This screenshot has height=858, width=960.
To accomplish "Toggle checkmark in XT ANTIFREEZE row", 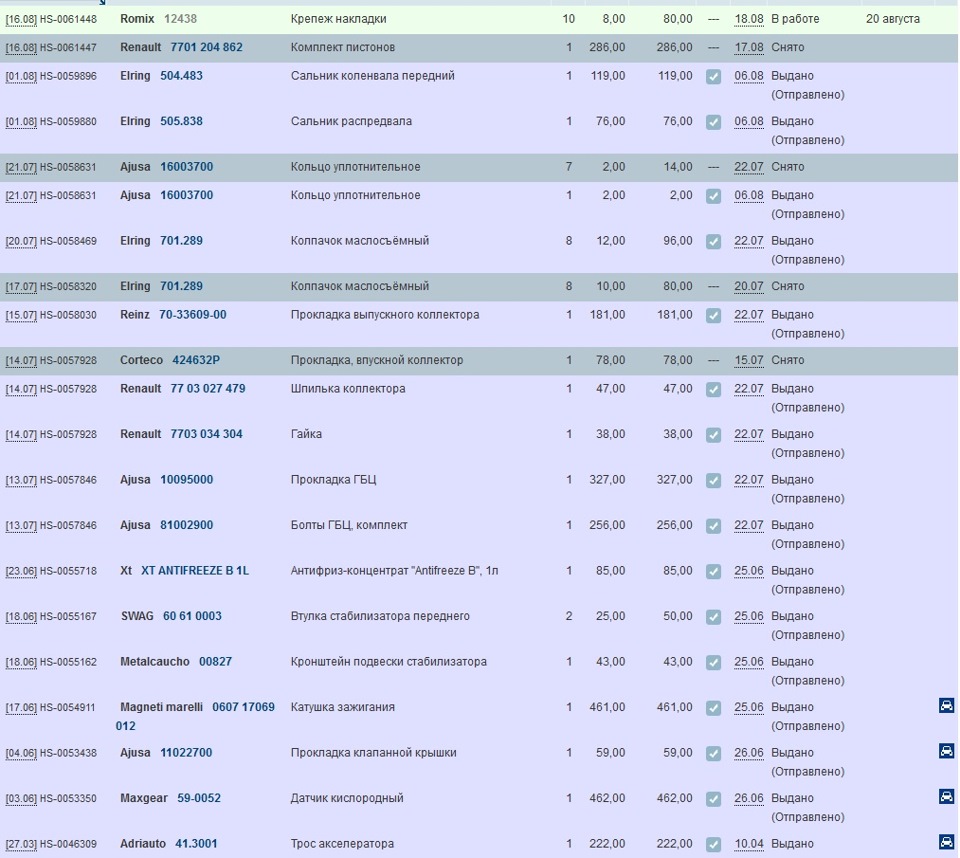I will coord(713,571).
